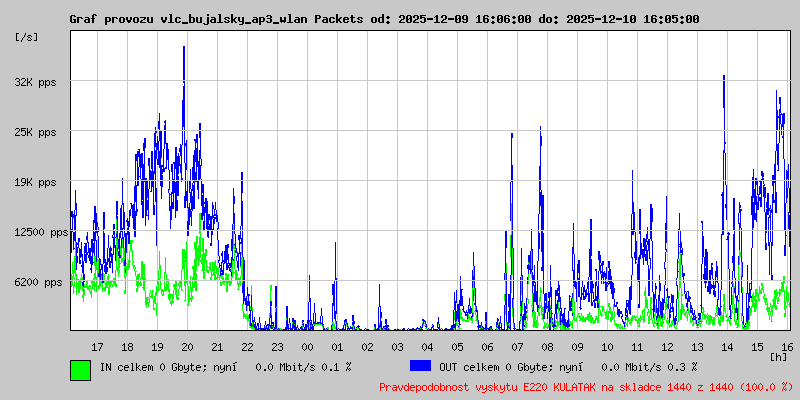Select the graph title 'Graf provozu vlc_bujalsky_ap3_wlan Packets'
The image size is (800, 400).
pyautogui.click(x=216, y=19)
